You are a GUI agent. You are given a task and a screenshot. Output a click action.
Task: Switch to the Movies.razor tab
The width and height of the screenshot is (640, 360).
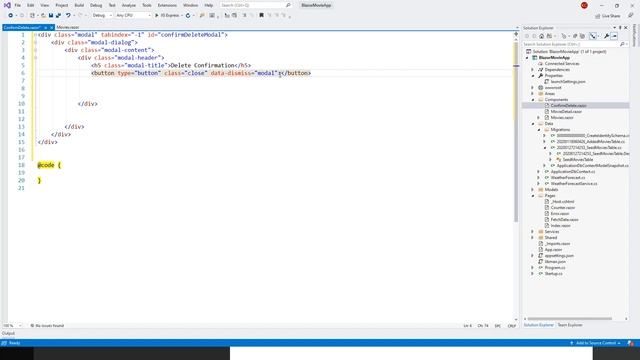click(x=68, y=27)
